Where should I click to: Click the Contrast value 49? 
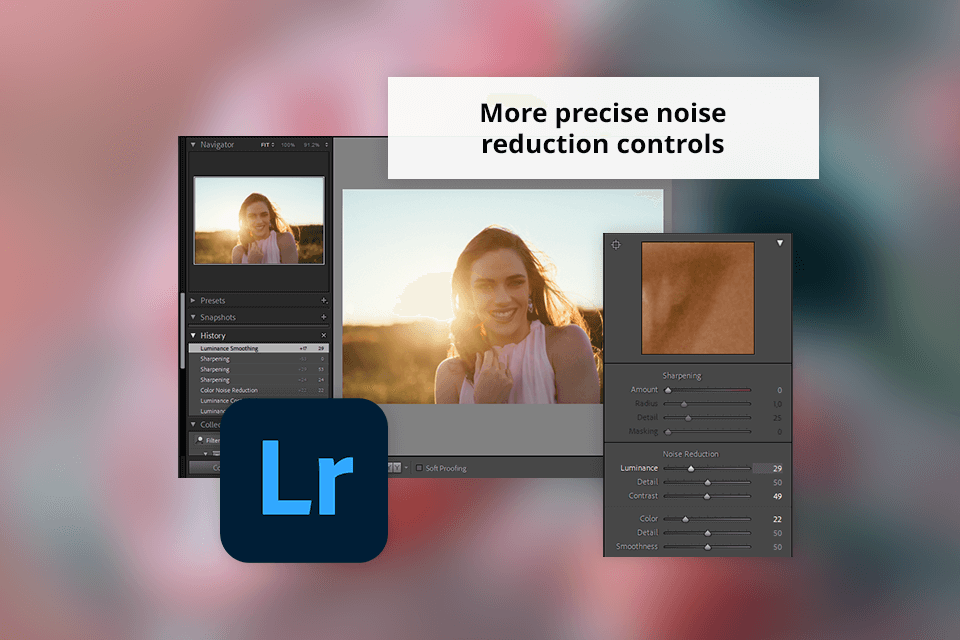pyautogui.click(x=777, y=496)
